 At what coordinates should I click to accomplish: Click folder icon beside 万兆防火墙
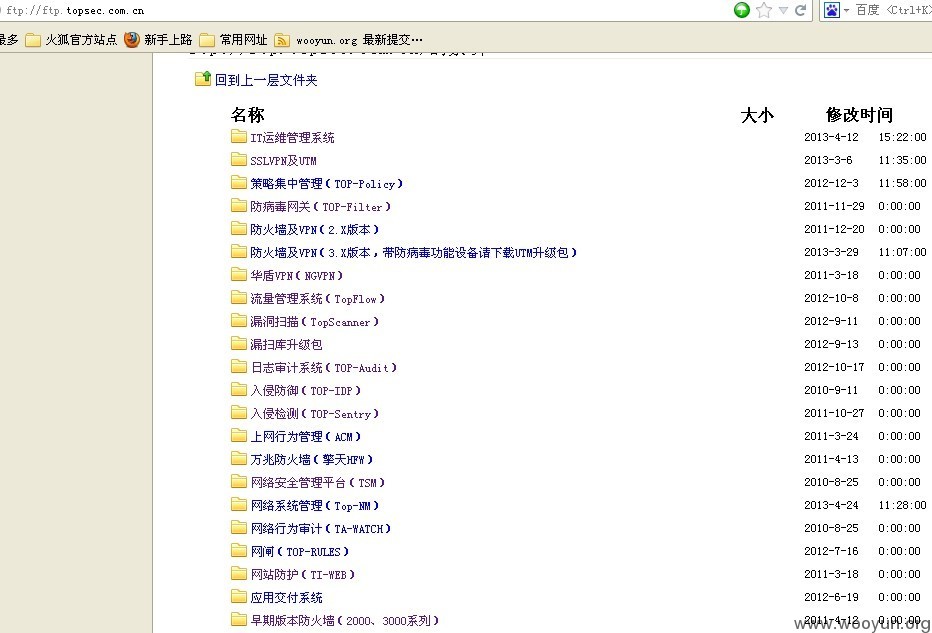239,458
